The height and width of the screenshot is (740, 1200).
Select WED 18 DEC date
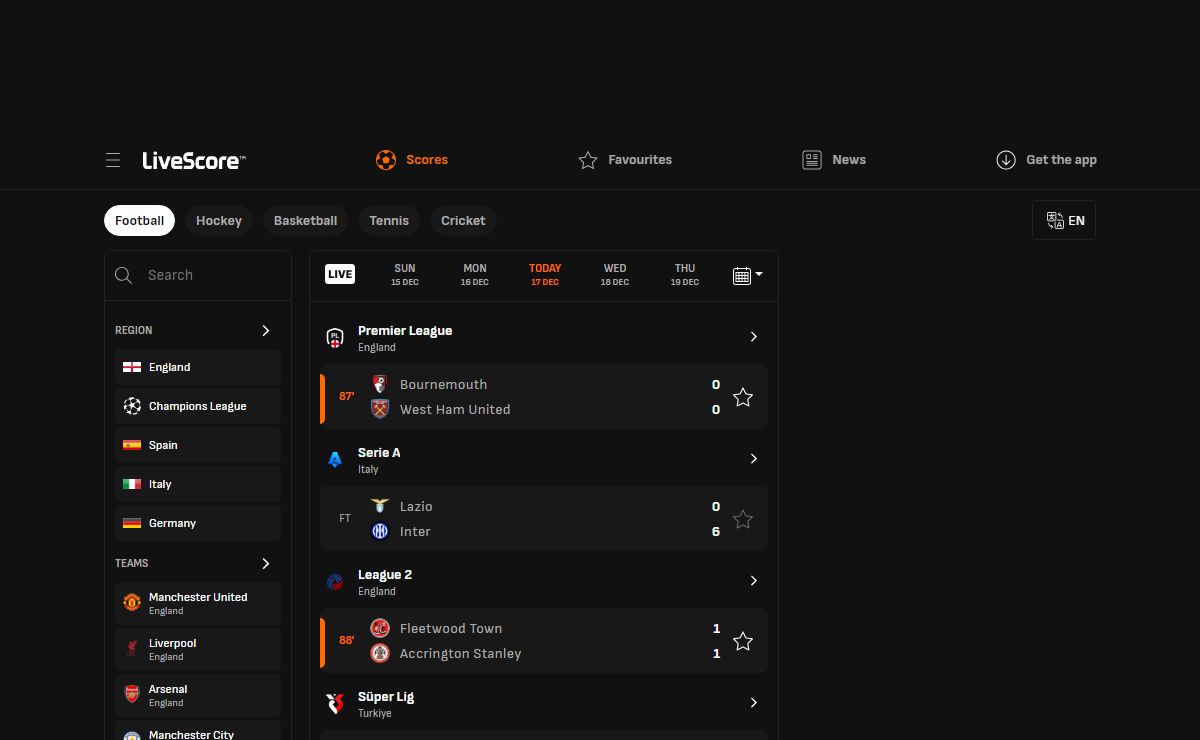615,275
